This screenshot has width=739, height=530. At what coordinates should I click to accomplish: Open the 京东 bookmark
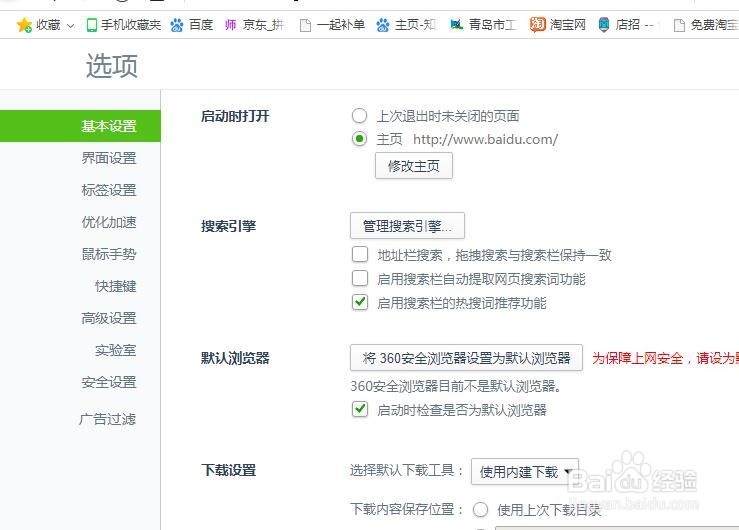[x=254, y=25]
